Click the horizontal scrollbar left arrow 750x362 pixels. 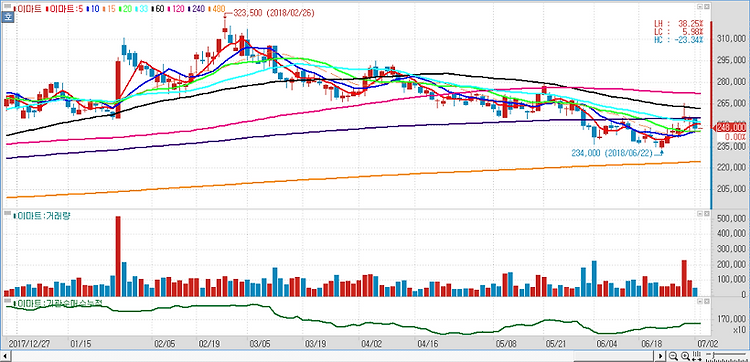pyautogui.click(x=5, y=356)
